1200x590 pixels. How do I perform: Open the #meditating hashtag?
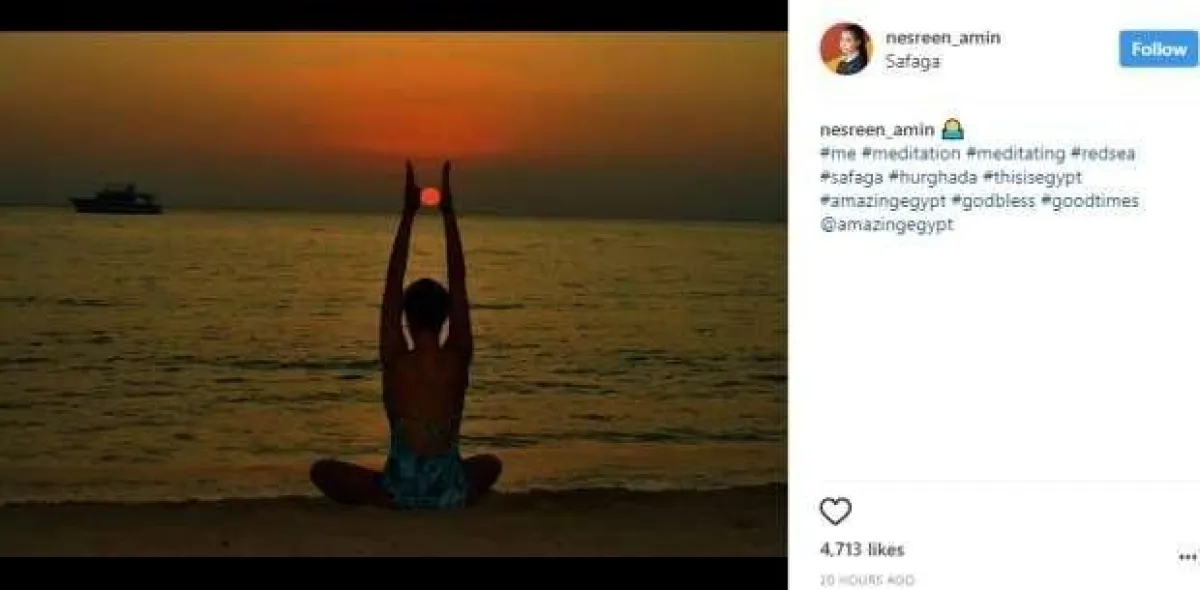click(x=1015, y=154)
